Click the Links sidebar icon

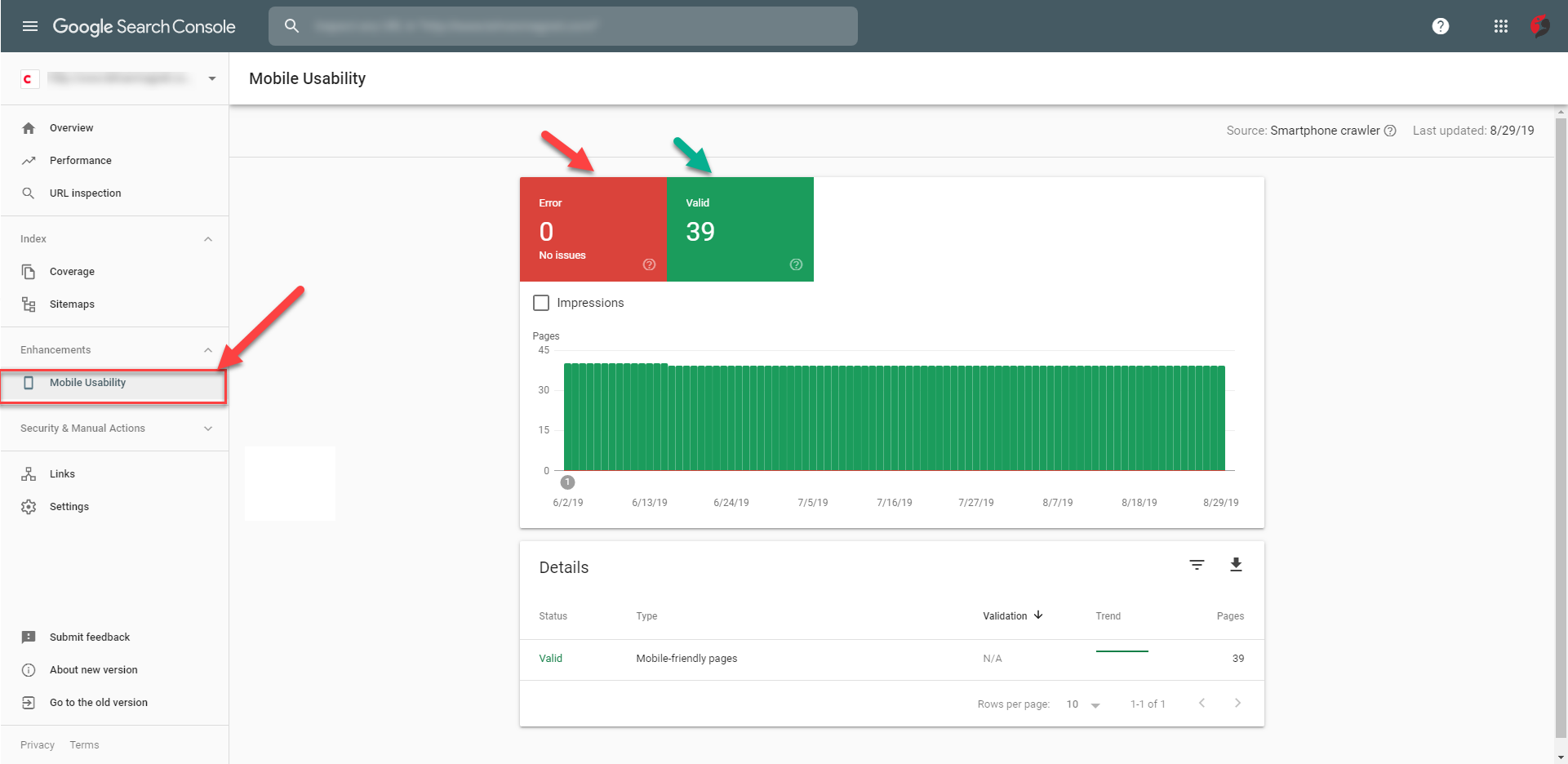click(29, 473)
